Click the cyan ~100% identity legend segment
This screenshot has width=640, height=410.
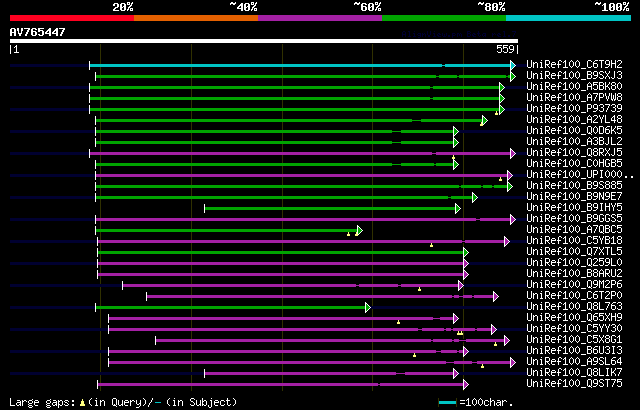(x=569, y=18)
